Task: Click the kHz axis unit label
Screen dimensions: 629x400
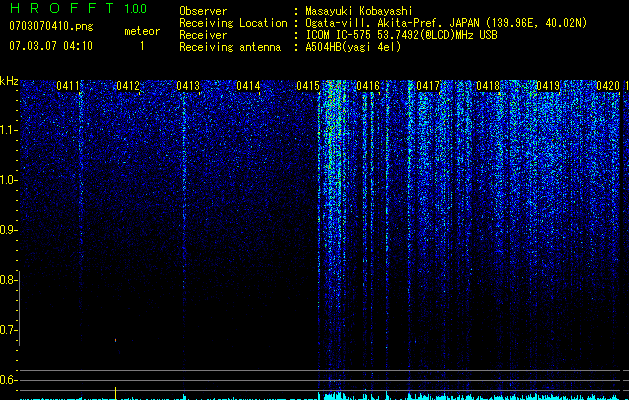Action: point(9,81)
